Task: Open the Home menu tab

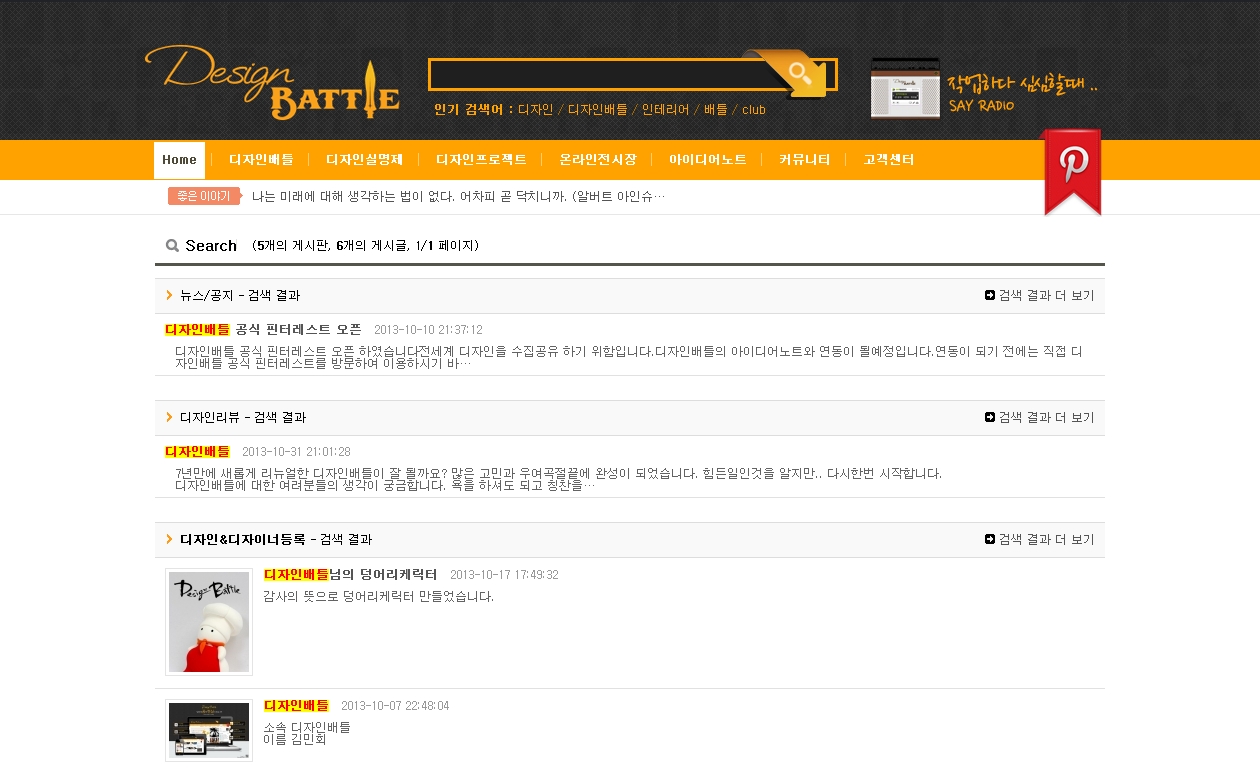Action: pos(179,160)
